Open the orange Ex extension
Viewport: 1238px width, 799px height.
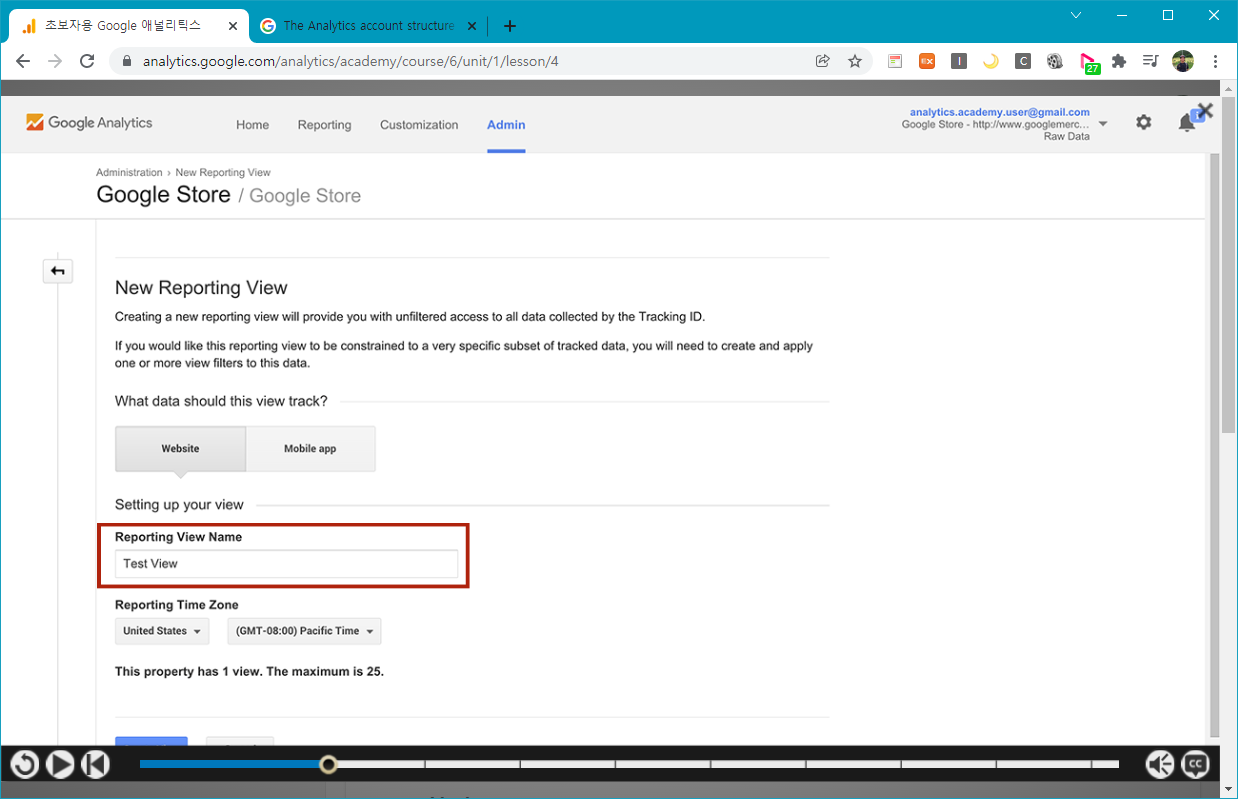pos(927,61)
